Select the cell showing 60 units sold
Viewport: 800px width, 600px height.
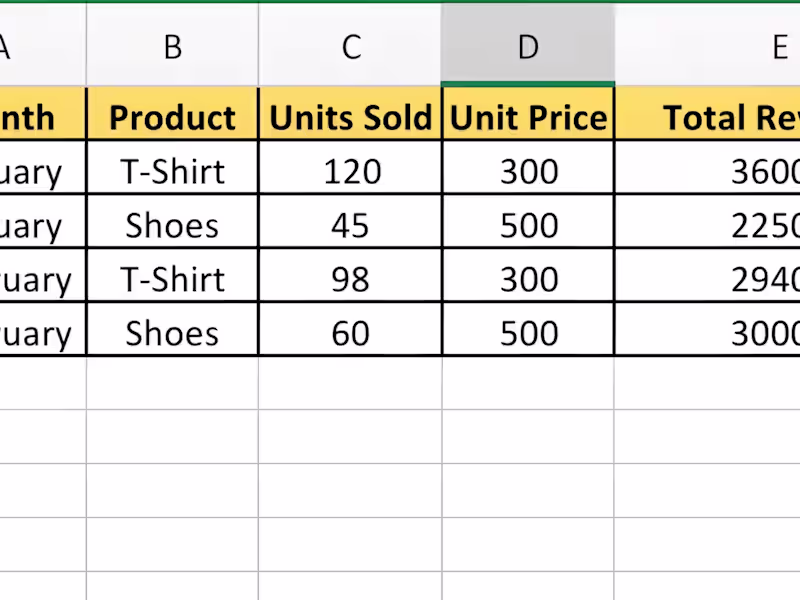point(350,333)
